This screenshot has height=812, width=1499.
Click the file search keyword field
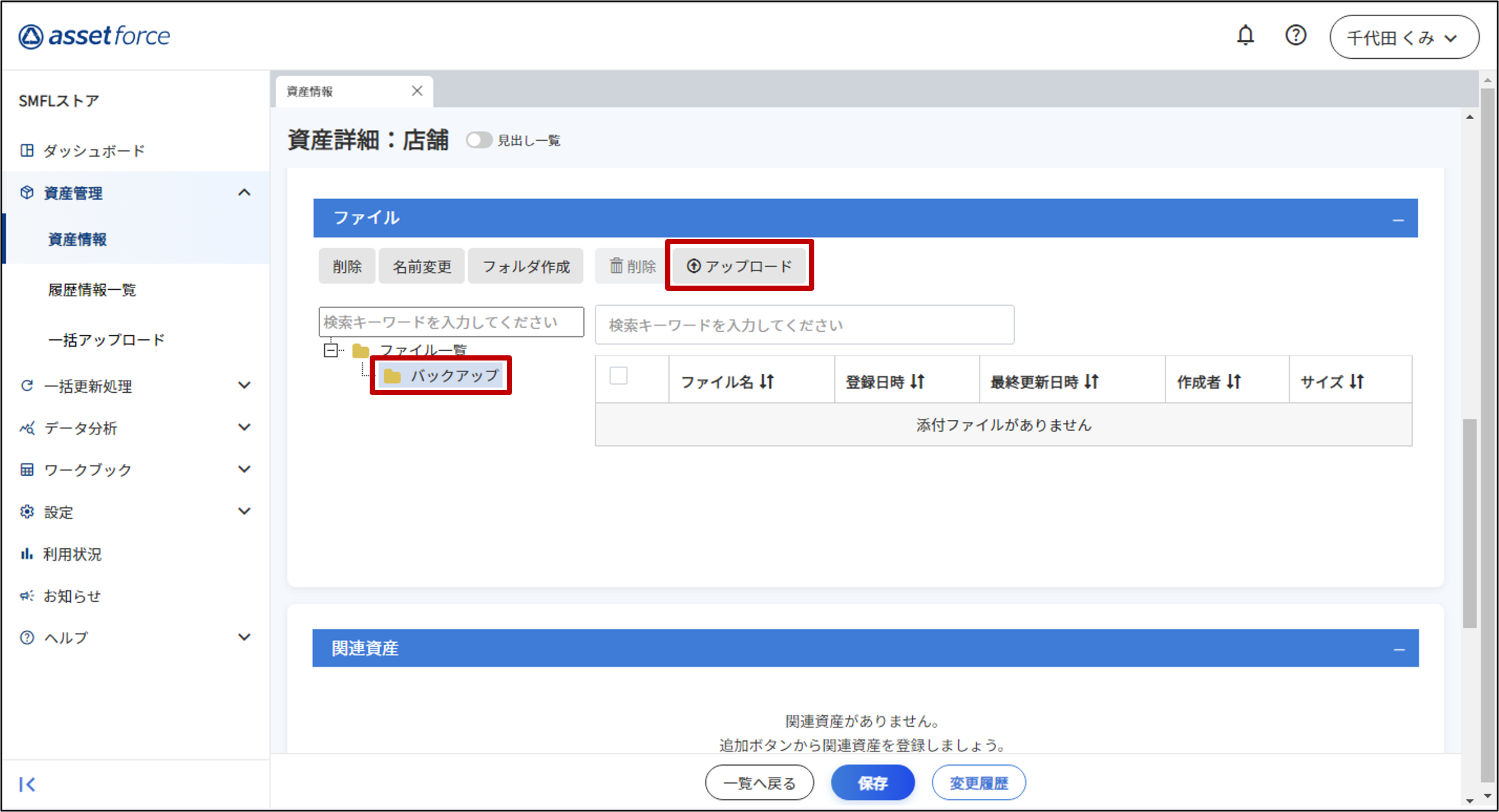tap(804, 325)
